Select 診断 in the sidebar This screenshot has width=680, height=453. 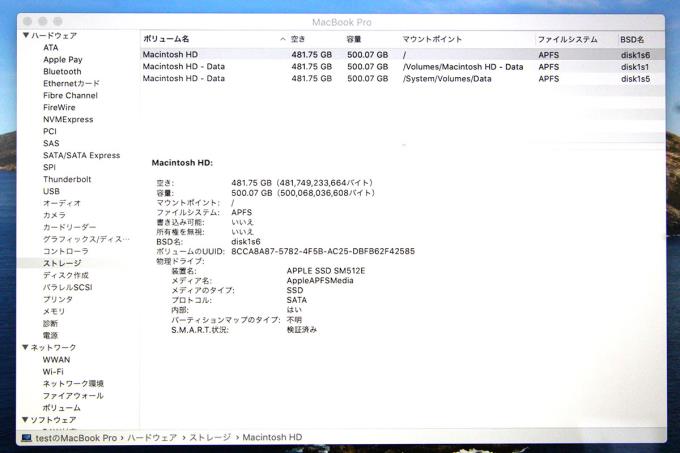click(50, 323)
